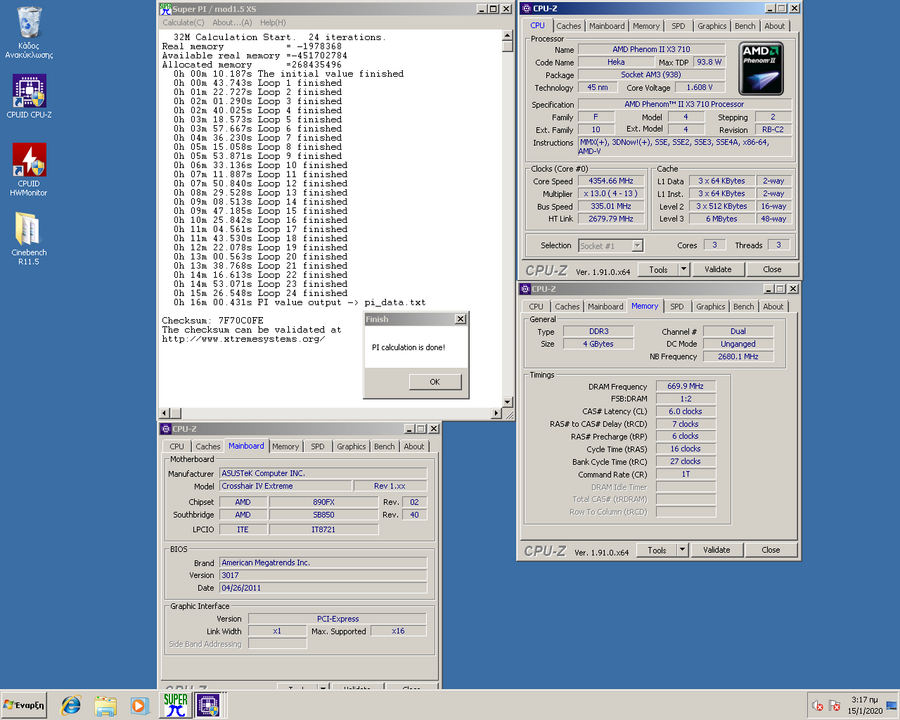Click Close button in CPU-Z Memory window

click(x=771, y=550)
